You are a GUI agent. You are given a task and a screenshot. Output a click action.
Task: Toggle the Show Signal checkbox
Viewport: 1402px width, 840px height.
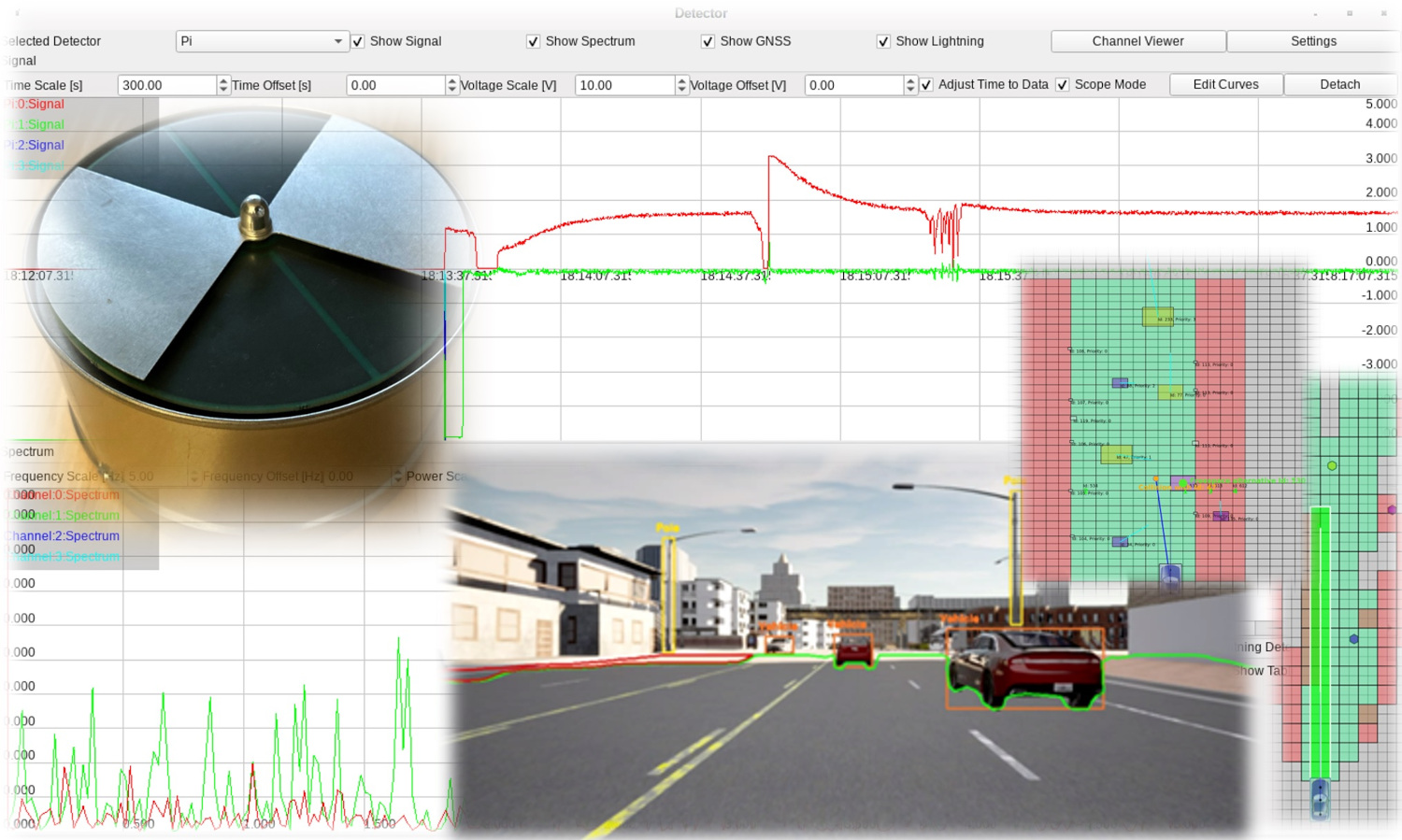tap(357, 41)
